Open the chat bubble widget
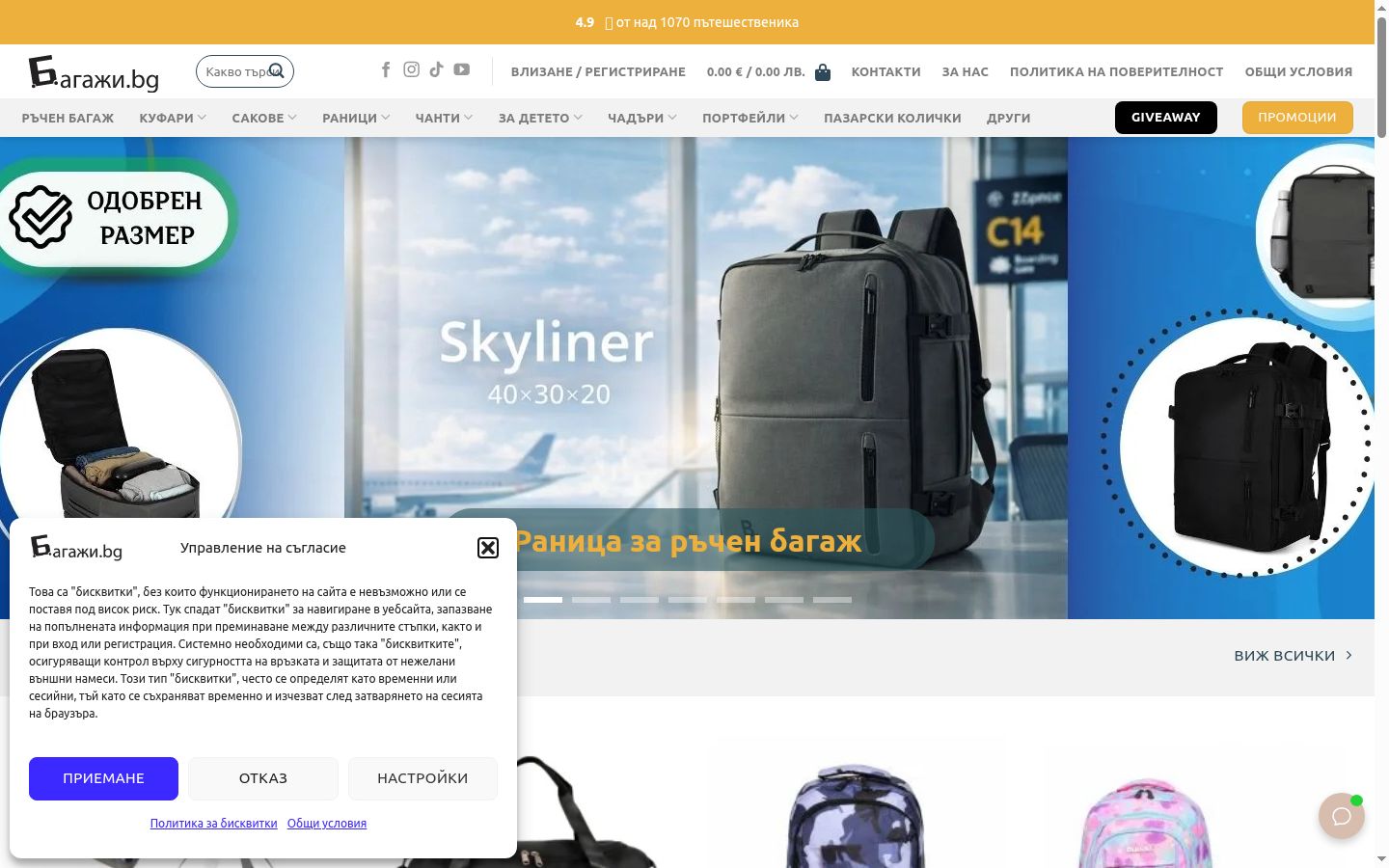This screenshot has width=1389, height=868. point(1342,816)
